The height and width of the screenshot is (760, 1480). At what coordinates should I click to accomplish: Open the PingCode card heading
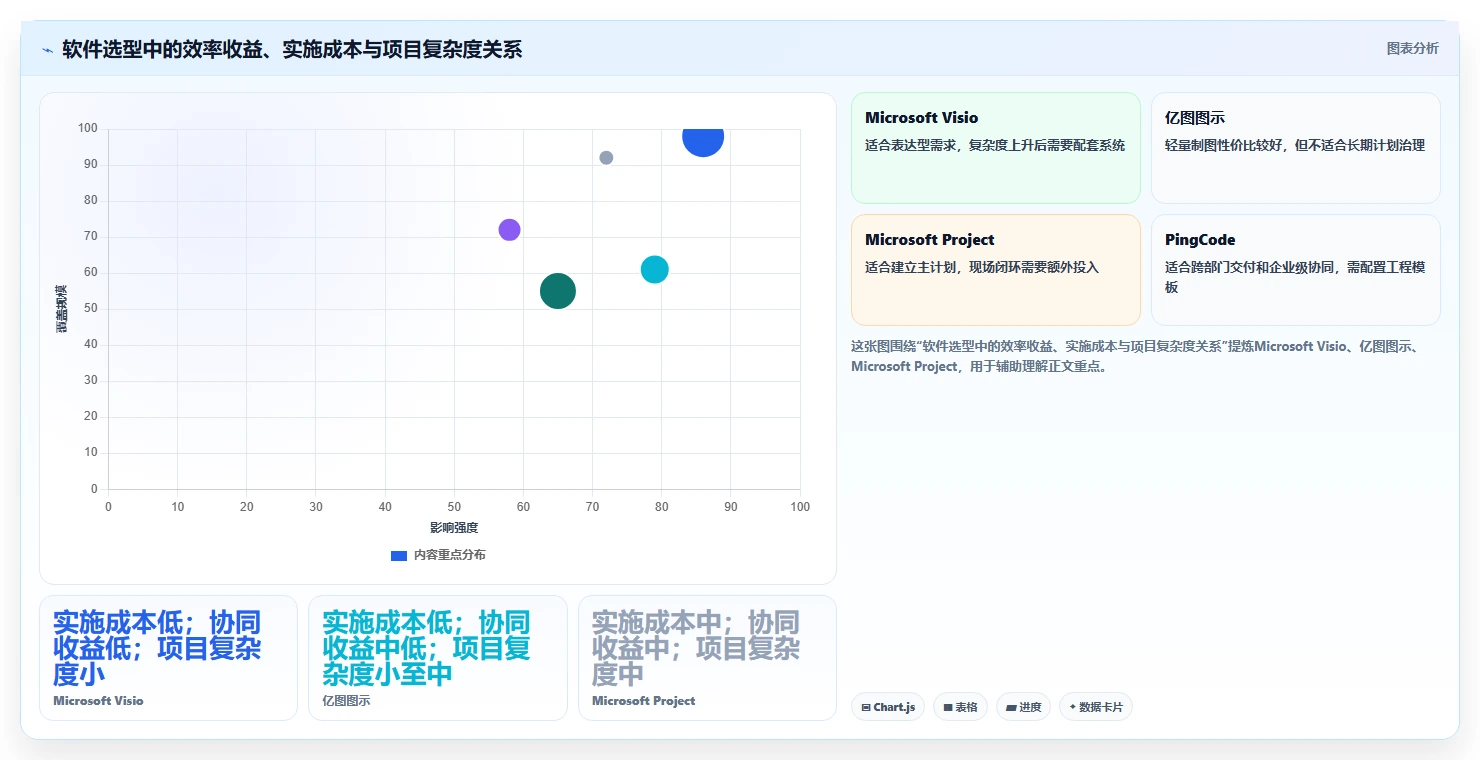click(x=1200, y=240)
